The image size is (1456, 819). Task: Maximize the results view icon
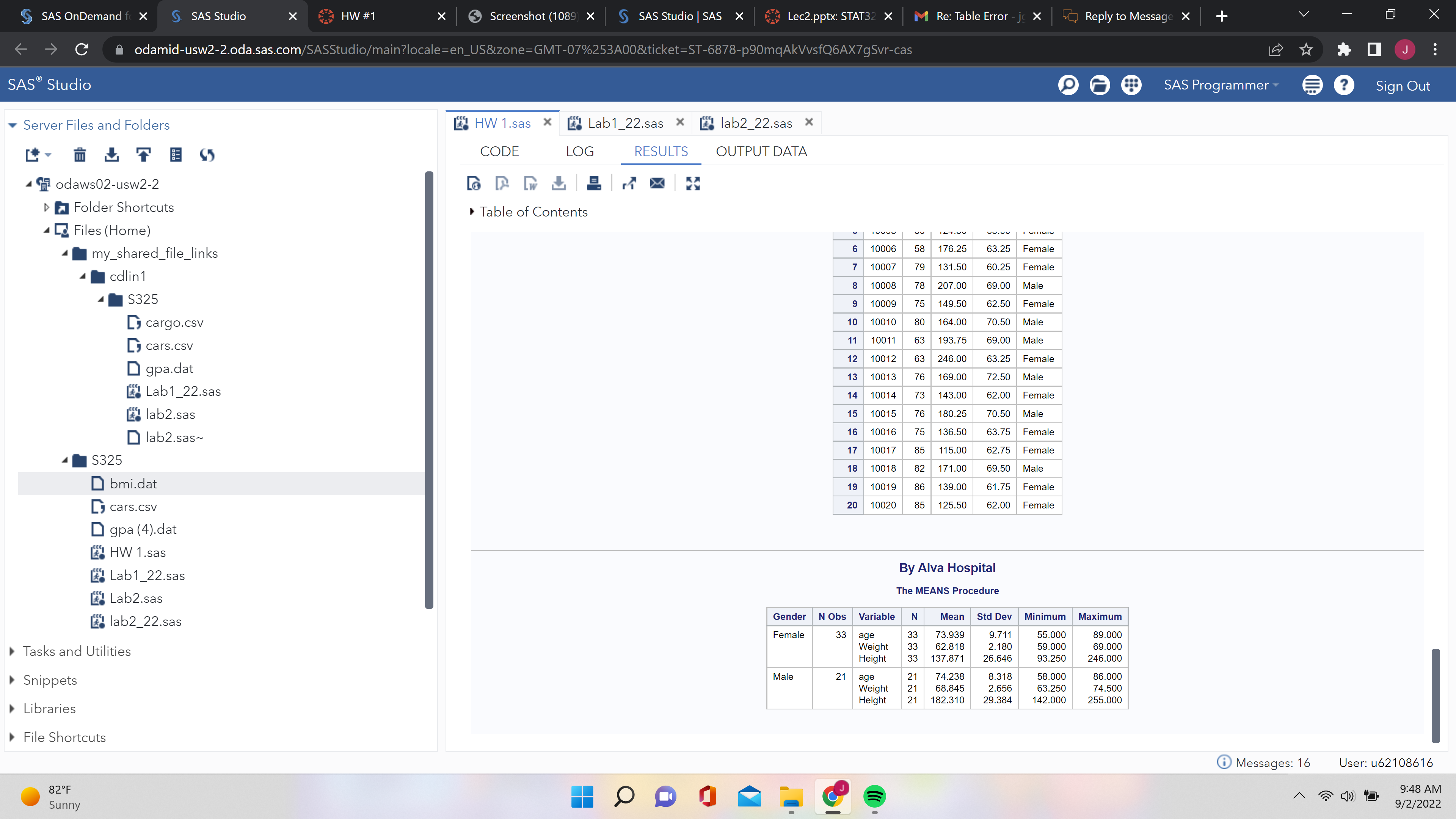tap(692, 183)
